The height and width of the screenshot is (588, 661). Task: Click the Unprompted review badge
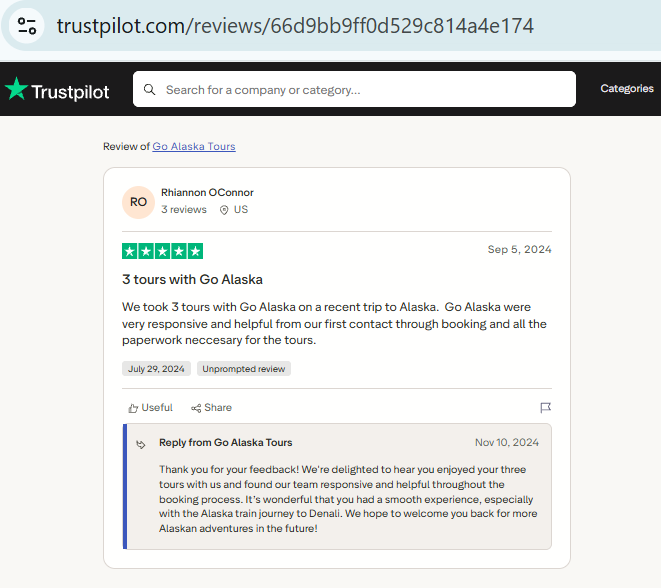click(x=244, y=369)
